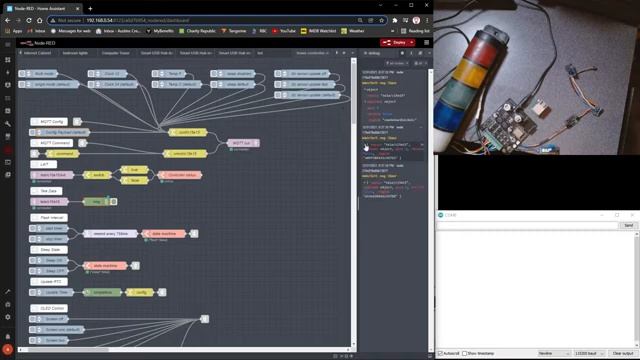Open the Newline line-ending dropdown
This screenshot has height=360, width=640.
554,353
